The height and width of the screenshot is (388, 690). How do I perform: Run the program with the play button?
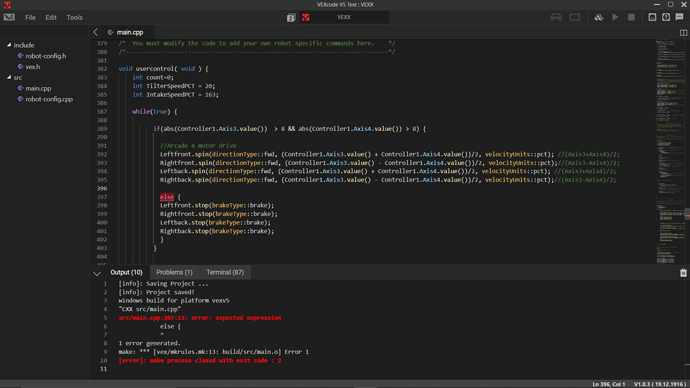615,17
